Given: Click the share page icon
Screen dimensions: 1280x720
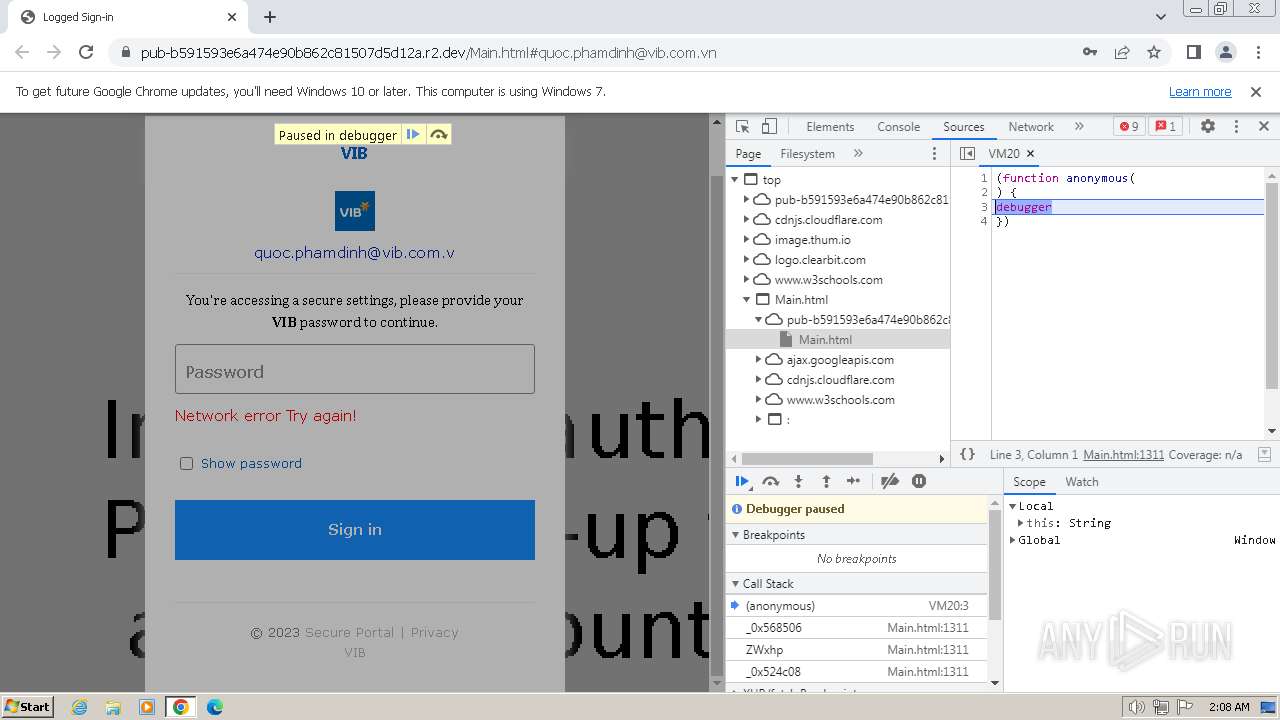Looking at the screenshot, I should [x=1122, y=52].
